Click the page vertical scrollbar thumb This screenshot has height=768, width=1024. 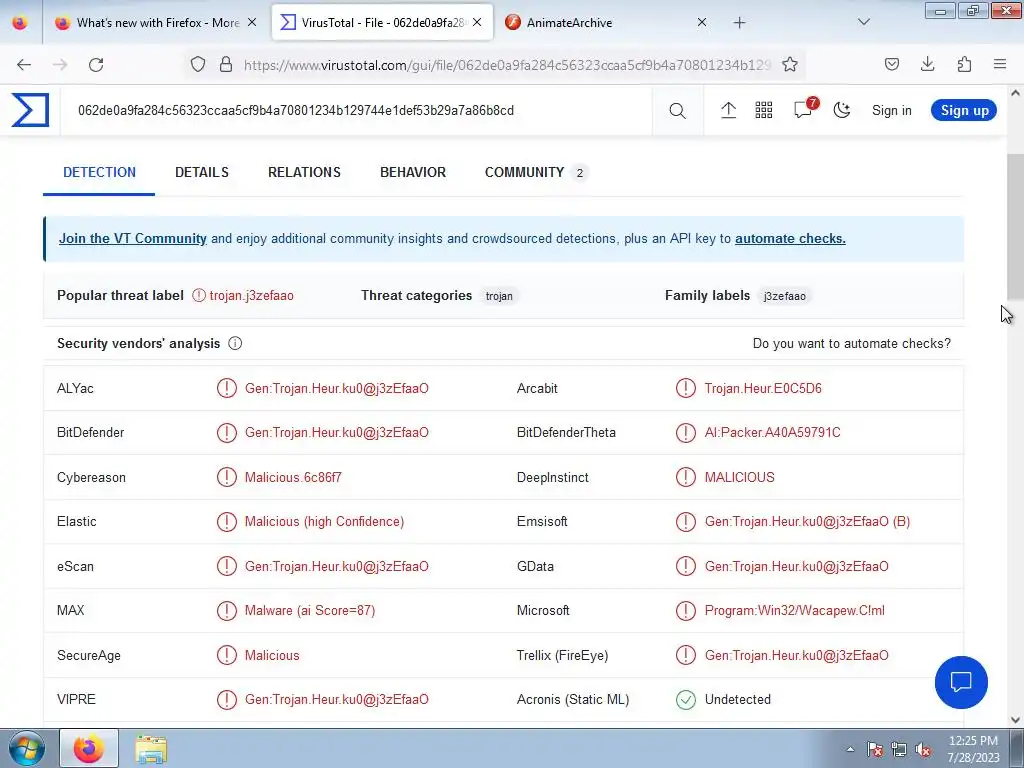click(1015, 226)
